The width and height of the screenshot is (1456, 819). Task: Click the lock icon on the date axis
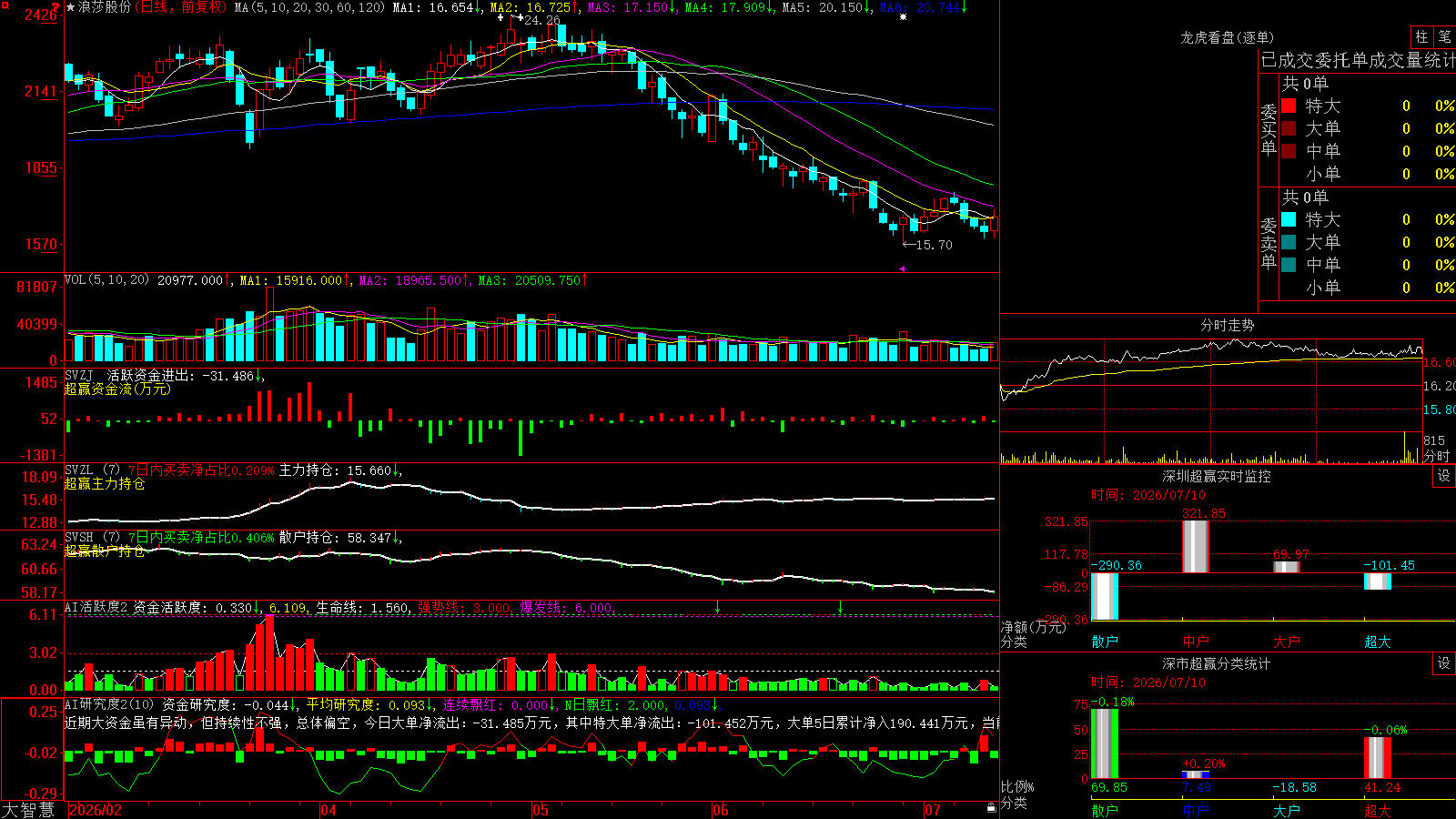(991, 808)
